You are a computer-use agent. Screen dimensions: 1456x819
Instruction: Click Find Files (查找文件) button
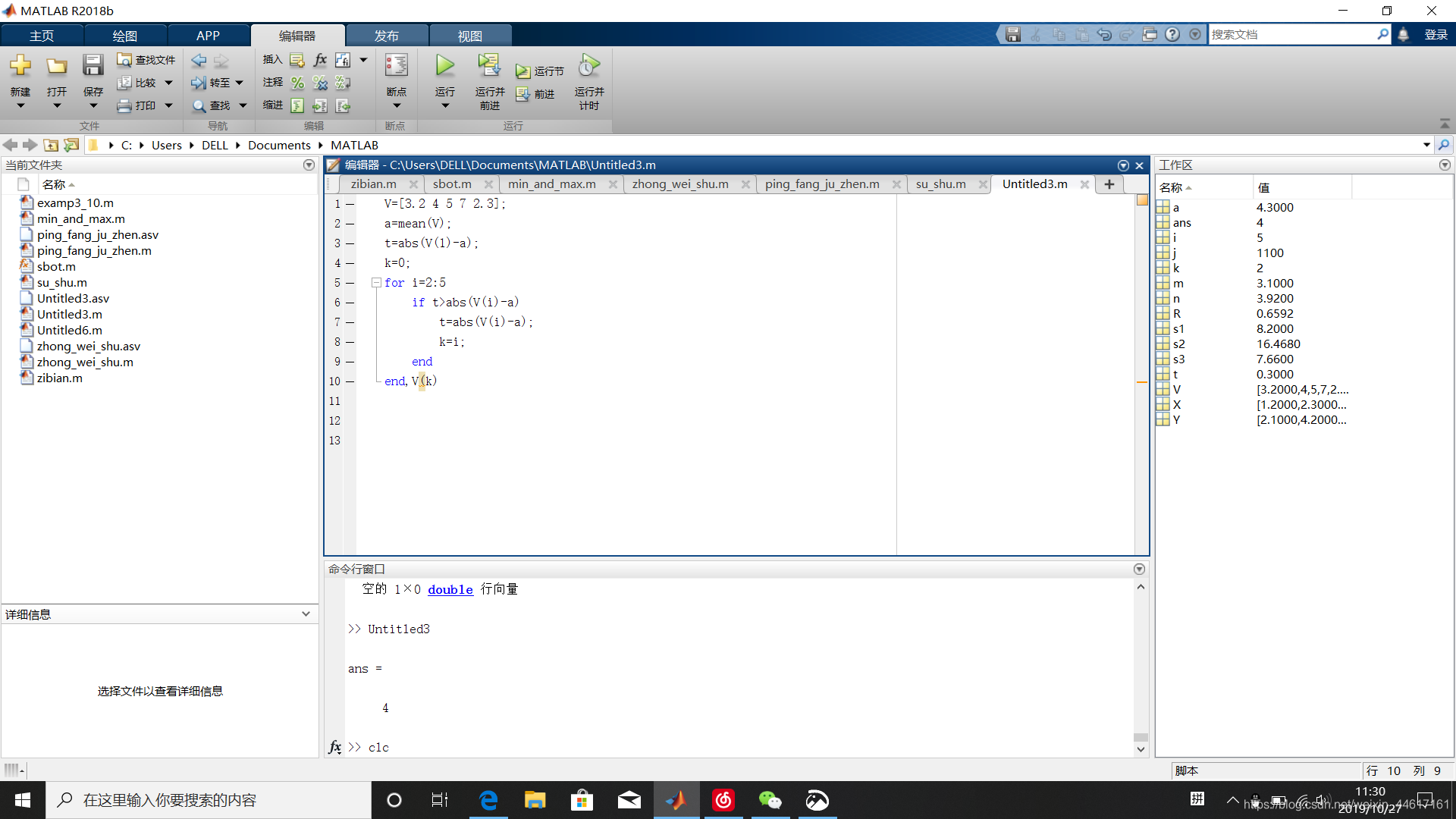(146, 60)
